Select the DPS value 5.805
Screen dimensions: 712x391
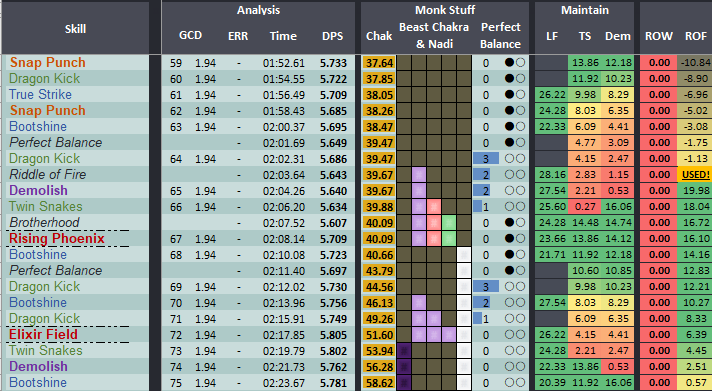[333, 335]
